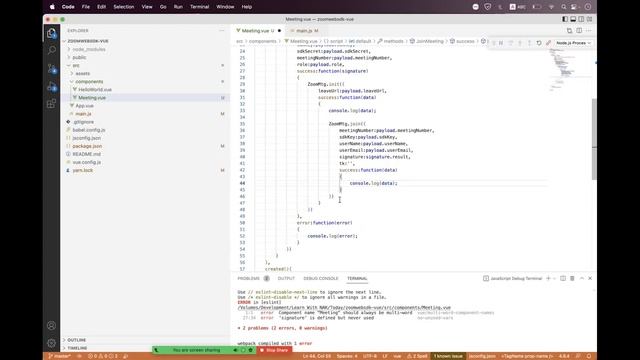Click the Ln 44 cursor position status item

(x=317, y=356)
